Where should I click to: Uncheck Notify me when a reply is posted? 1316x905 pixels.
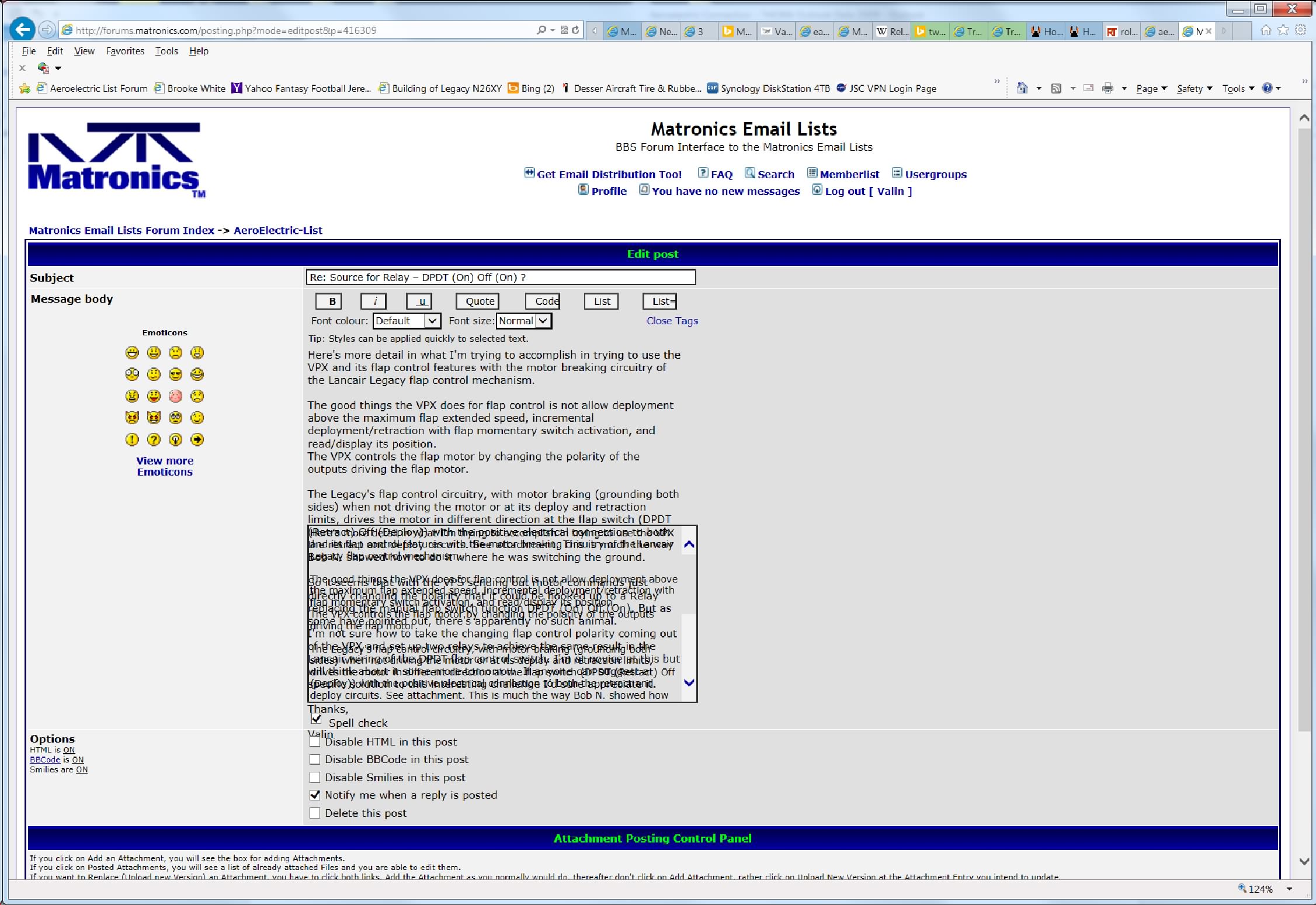coord(315,795)
